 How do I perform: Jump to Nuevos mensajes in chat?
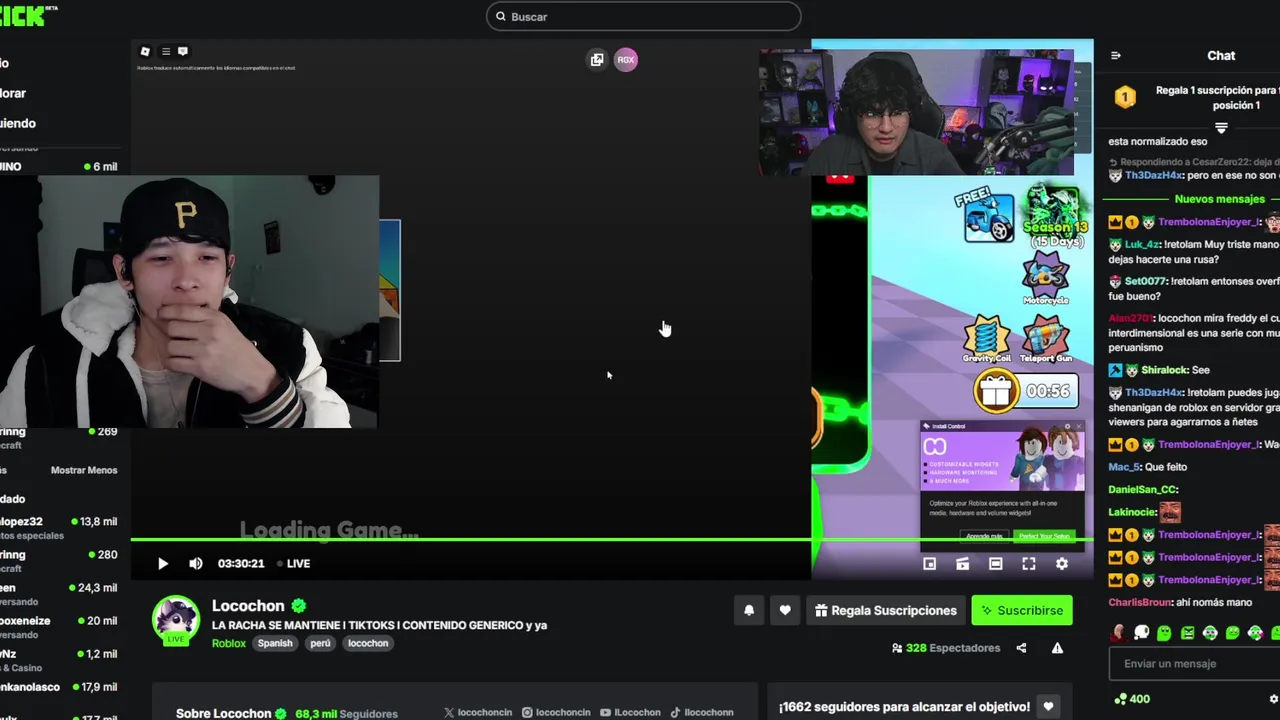1219,199
